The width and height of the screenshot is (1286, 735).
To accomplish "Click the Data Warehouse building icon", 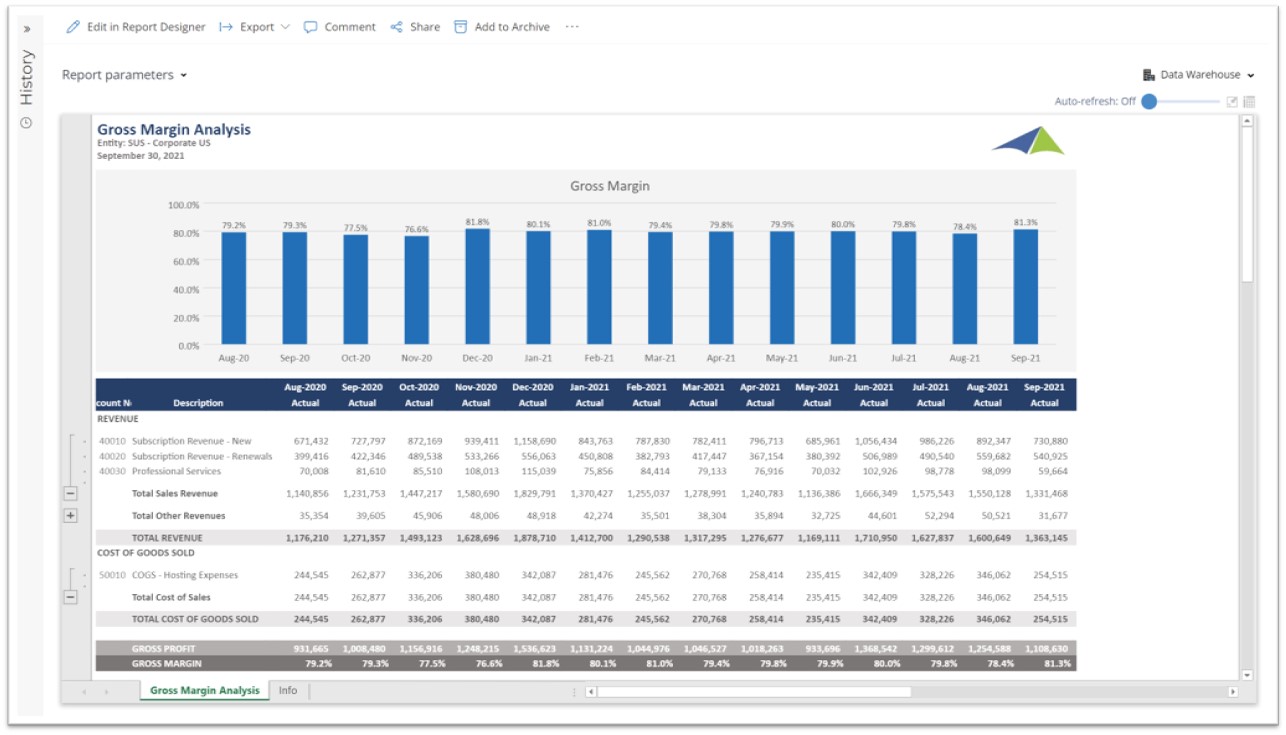I will click(x=1149, y=75).
